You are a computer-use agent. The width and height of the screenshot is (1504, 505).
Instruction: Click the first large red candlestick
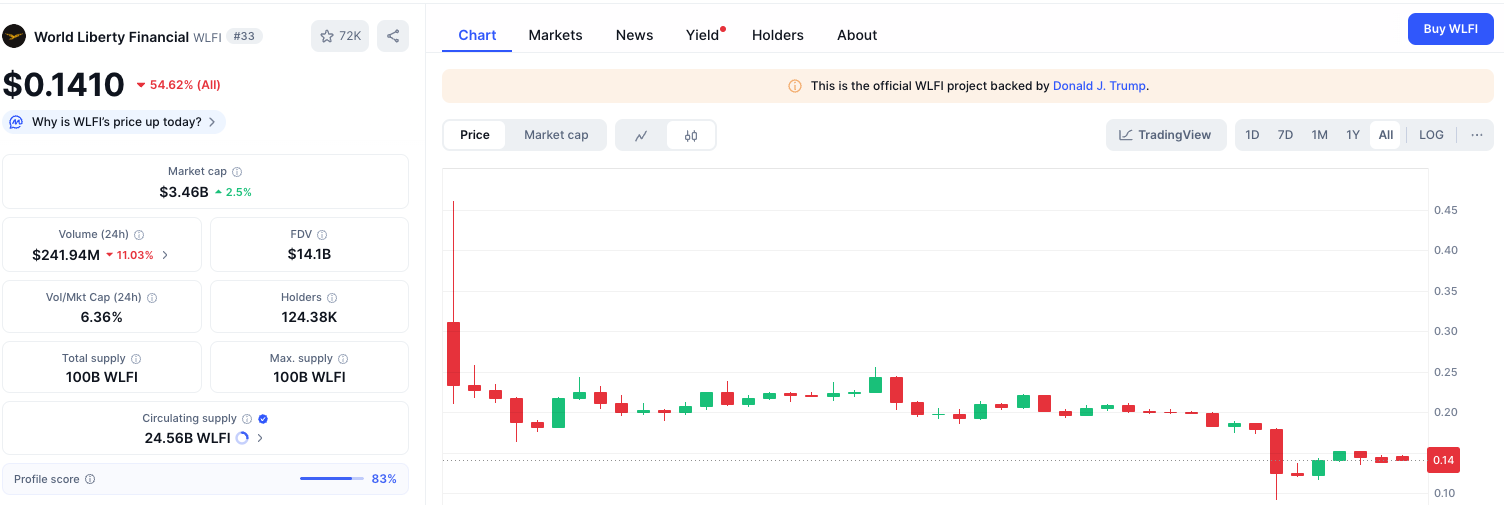point(453,353)
